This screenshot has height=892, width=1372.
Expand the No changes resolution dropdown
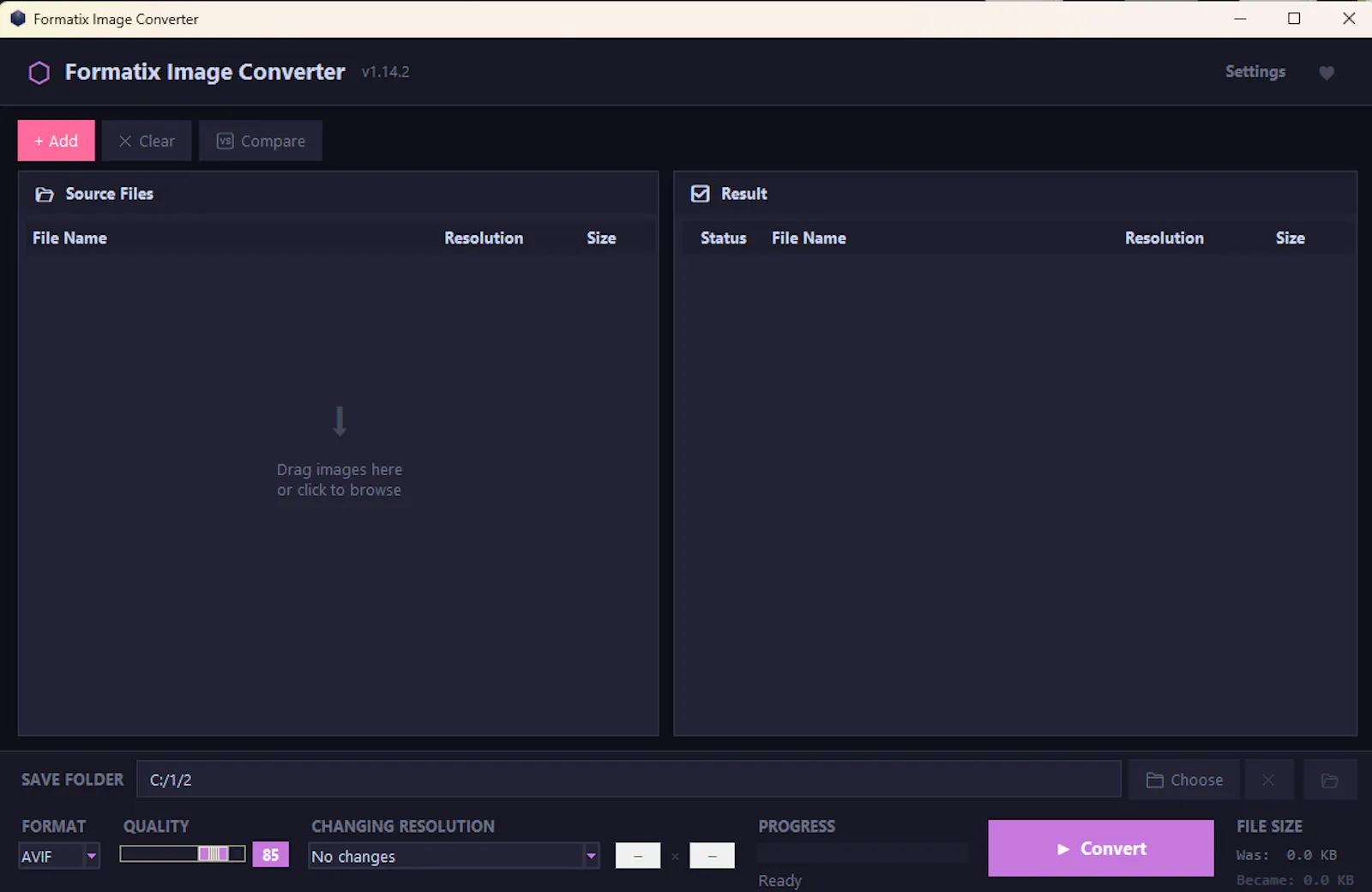pos(454,856)
